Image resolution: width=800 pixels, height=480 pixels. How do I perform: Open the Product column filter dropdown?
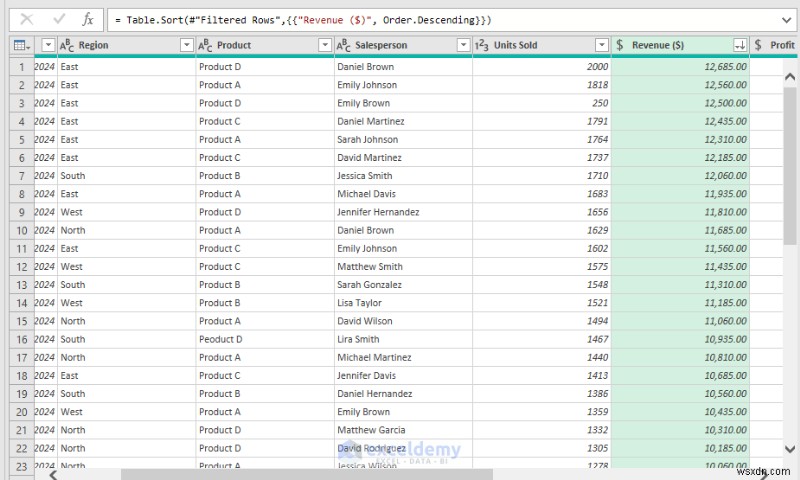(x=325, y=45)
